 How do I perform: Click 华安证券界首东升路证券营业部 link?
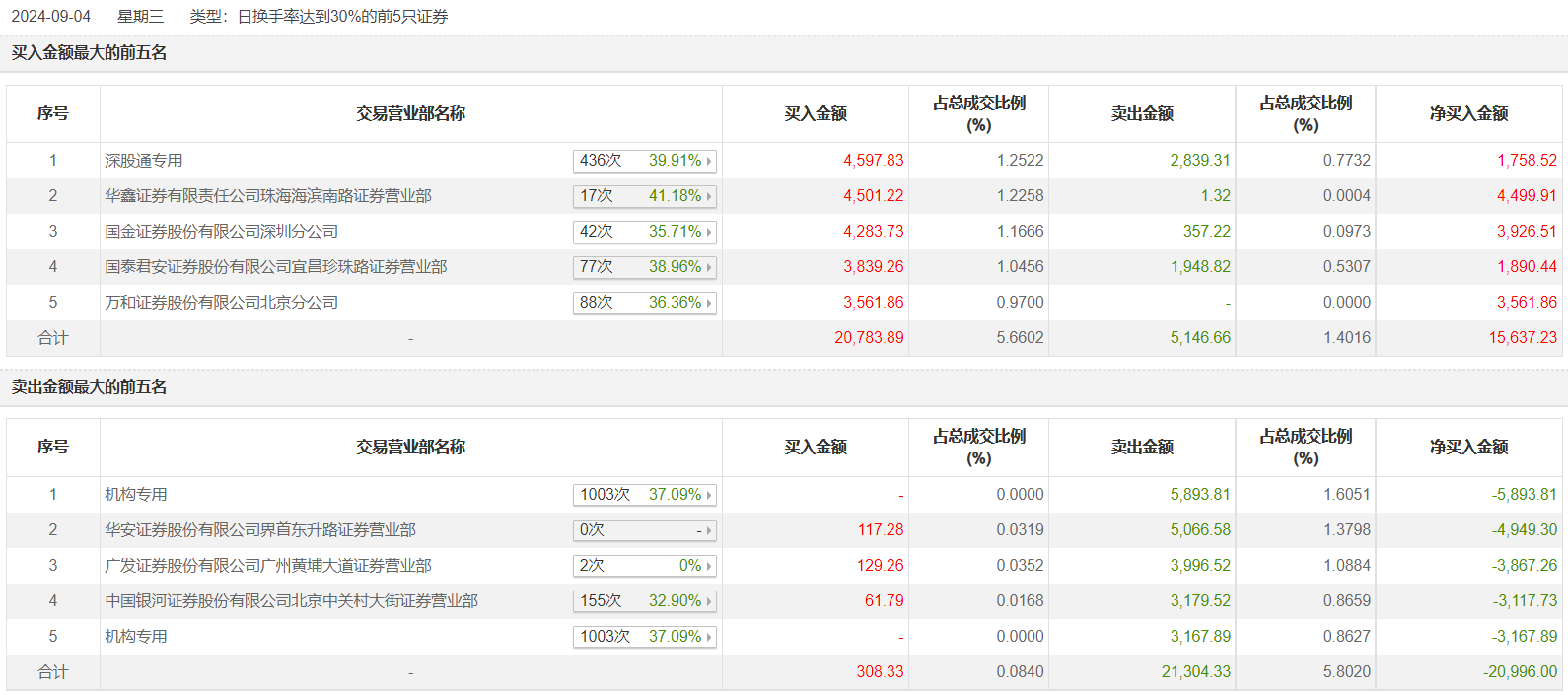click(260, 530)
